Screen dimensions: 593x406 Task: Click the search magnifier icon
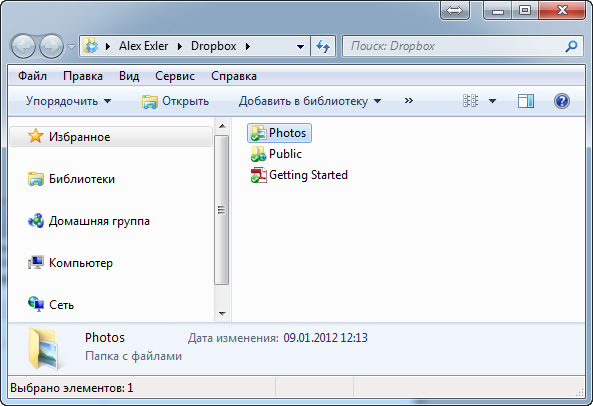[x=571, y=46]
